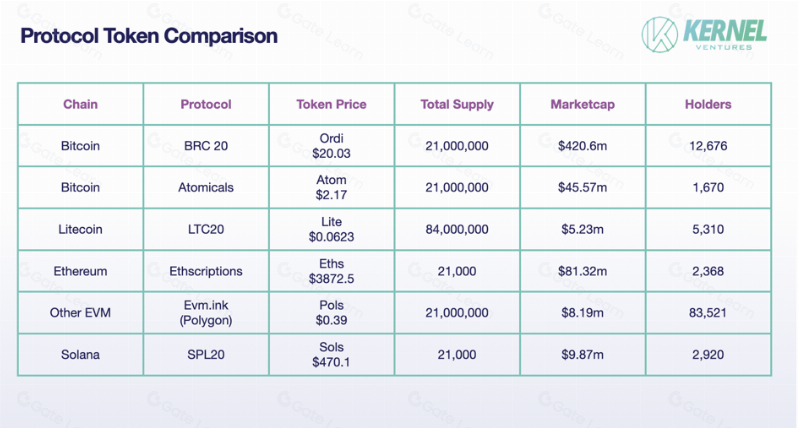Select the 83,521 holders cell
Screen dimensions: 798x428
pyautogui.click(x=708, y=313)
